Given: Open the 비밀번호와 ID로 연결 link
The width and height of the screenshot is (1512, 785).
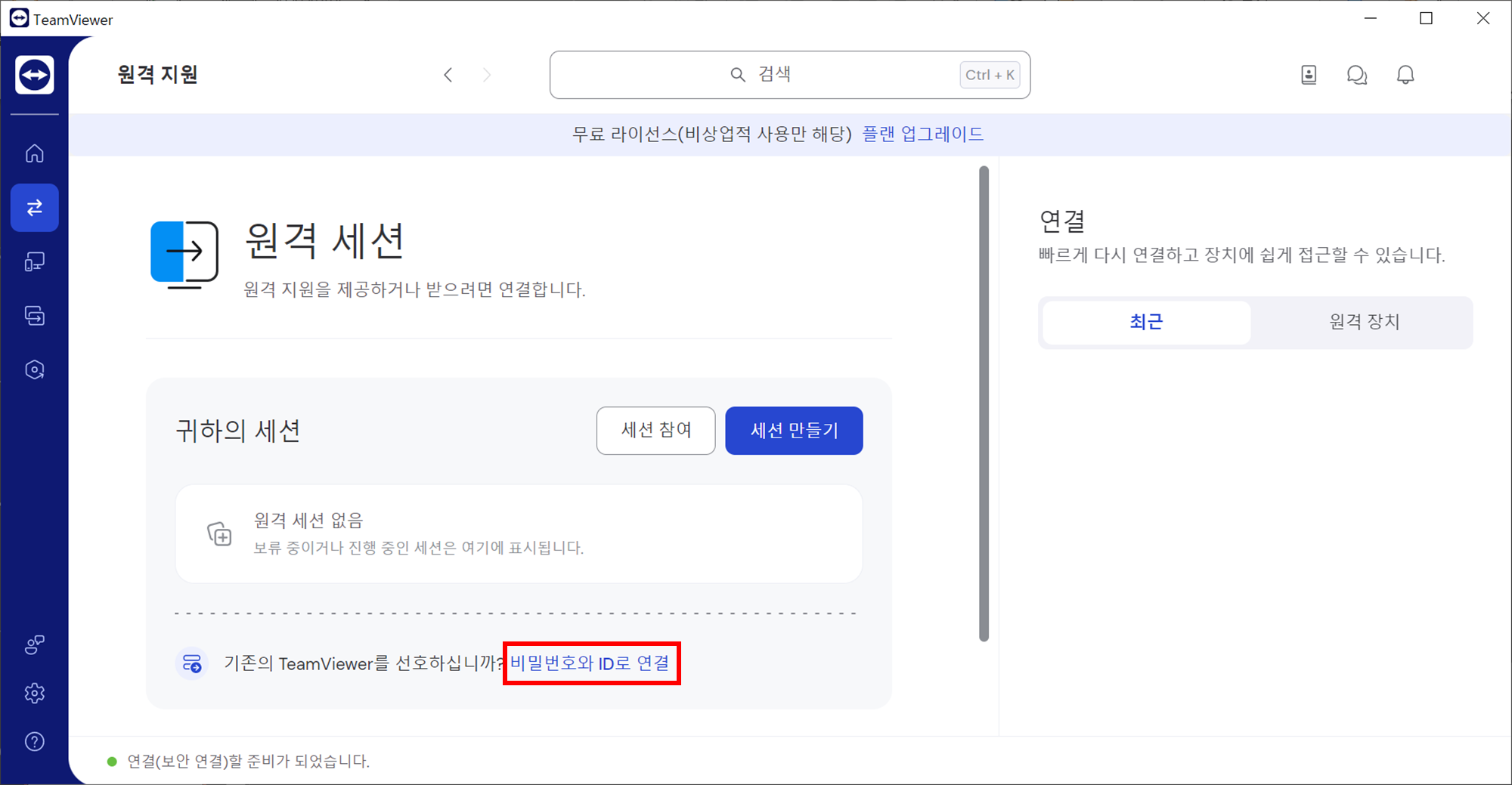Looking at the screenshot, I should coord(590,663).
